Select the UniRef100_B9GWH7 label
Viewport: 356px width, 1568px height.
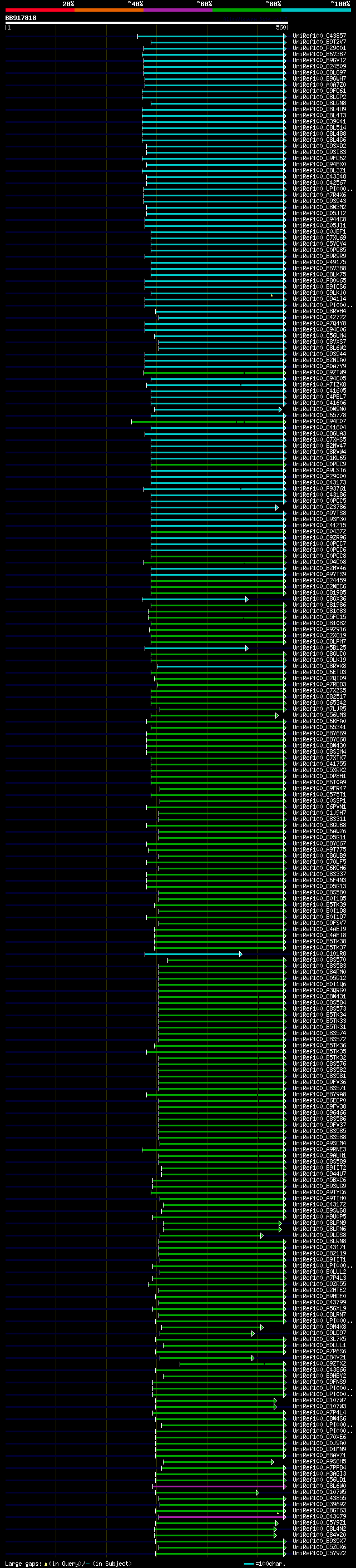coord(319,78)
